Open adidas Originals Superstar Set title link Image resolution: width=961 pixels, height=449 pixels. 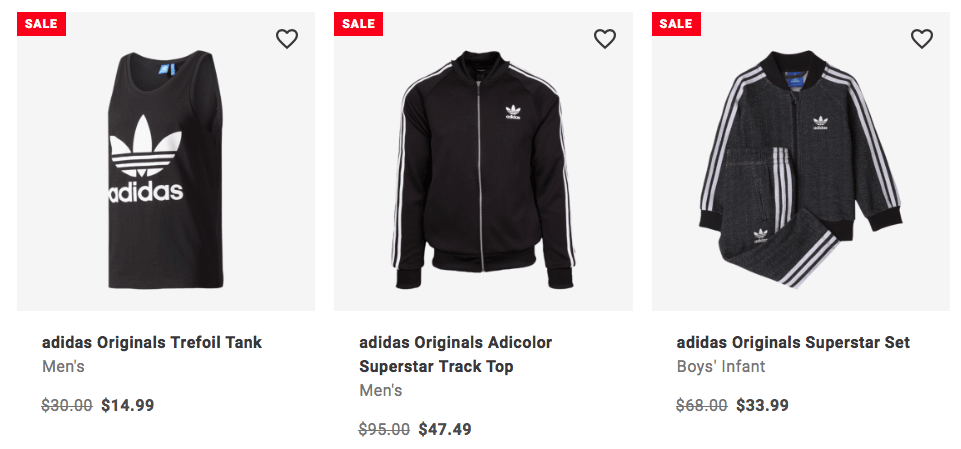pyautogui.click(x=793, y=342)
